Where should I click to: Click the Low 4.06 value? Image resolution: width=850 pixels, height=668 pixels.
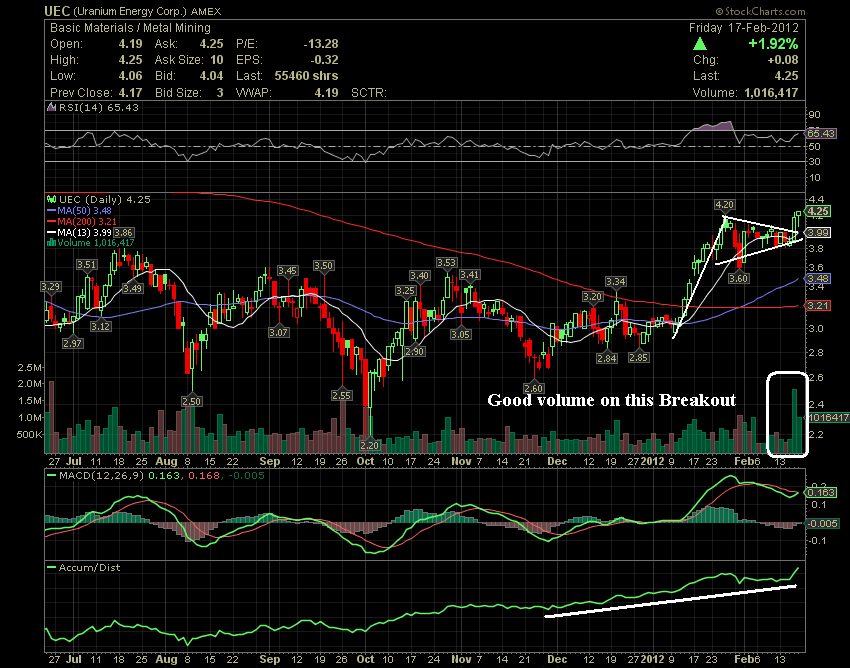(131, 76)
